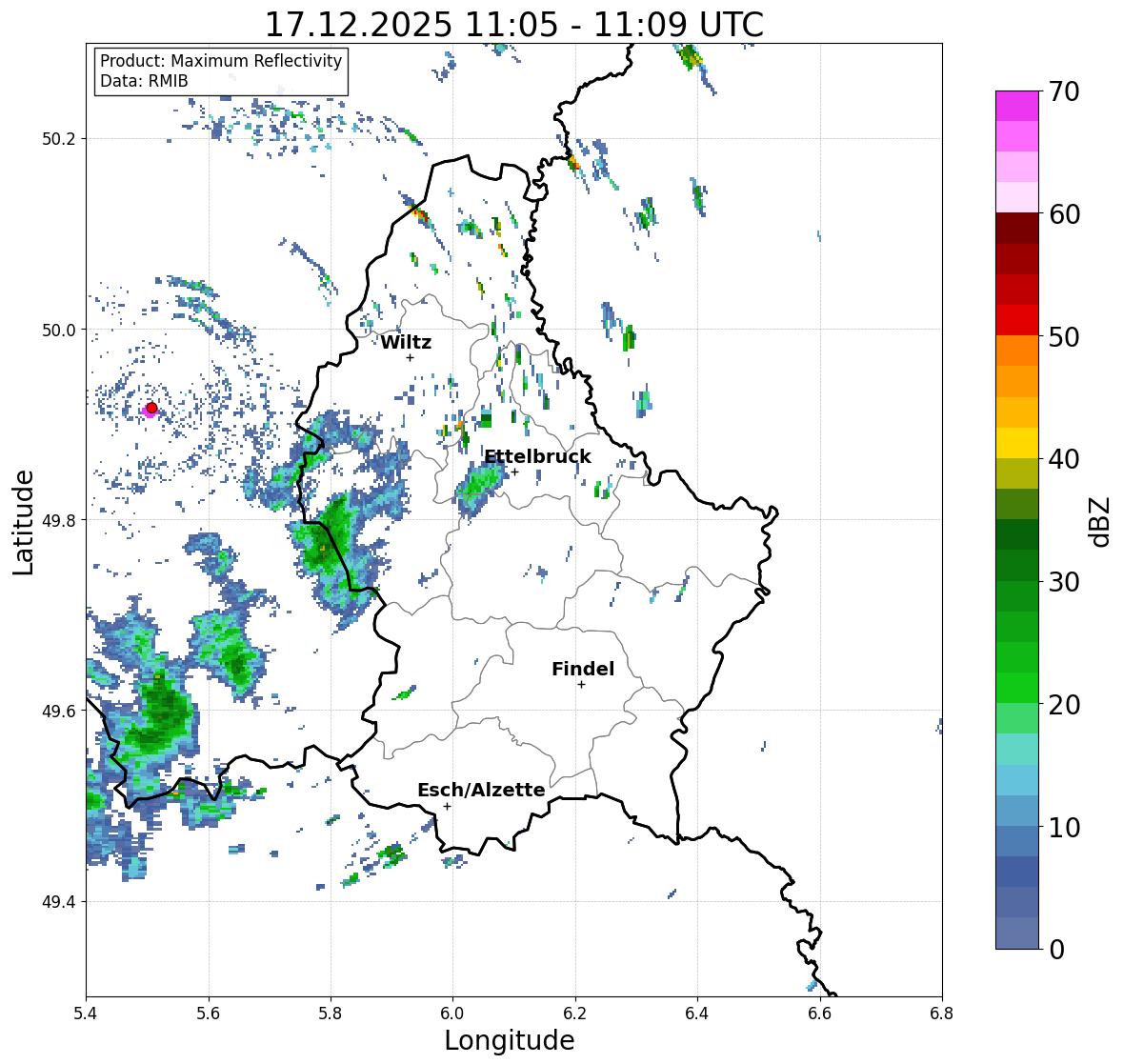Screen dimensions: 1123x1064
Task: Click the 6.6 longitude tick label
Action: pyautogui.click(x=820, y=1013)
